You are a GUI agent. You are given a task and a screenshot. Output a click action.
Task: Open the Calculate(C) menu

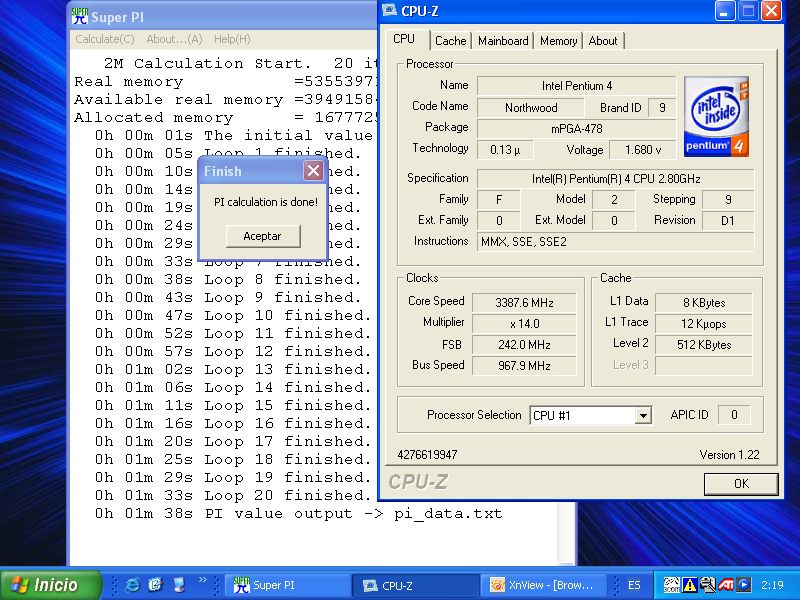[105, 39]
